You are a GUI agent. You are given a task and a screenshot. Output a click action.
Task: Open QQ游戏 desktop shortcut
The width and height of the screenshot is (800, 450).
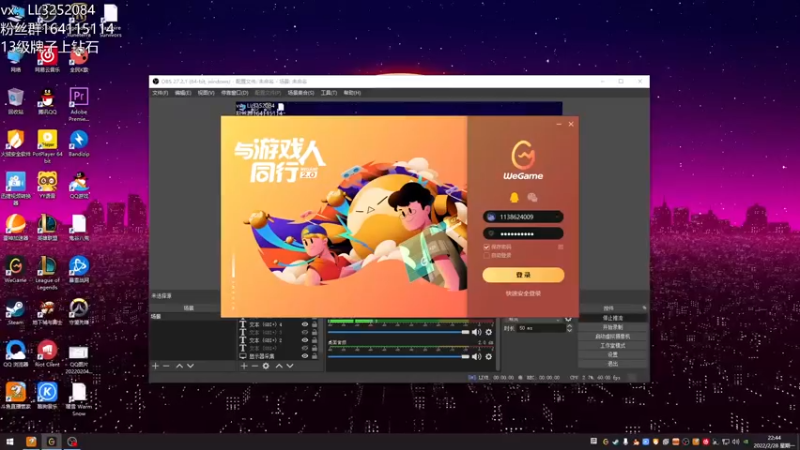pos(79,185)
